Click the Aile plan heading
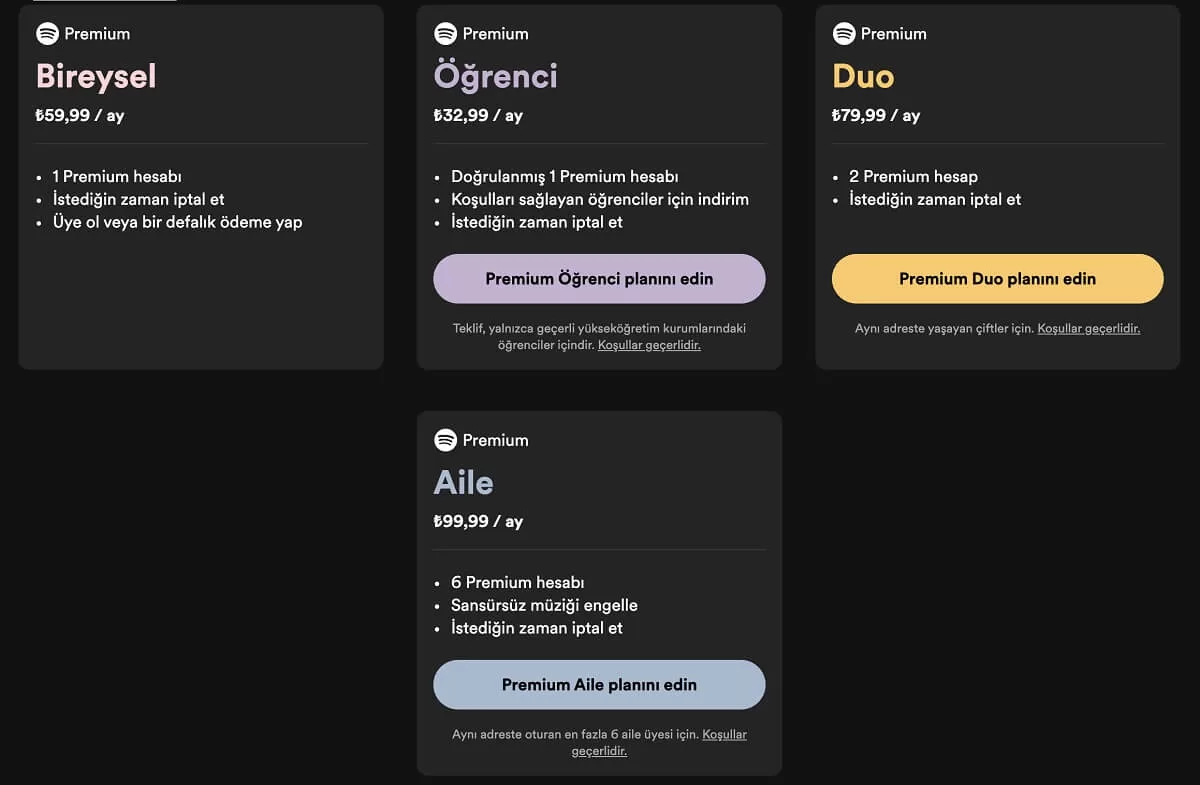 [463, 482]
